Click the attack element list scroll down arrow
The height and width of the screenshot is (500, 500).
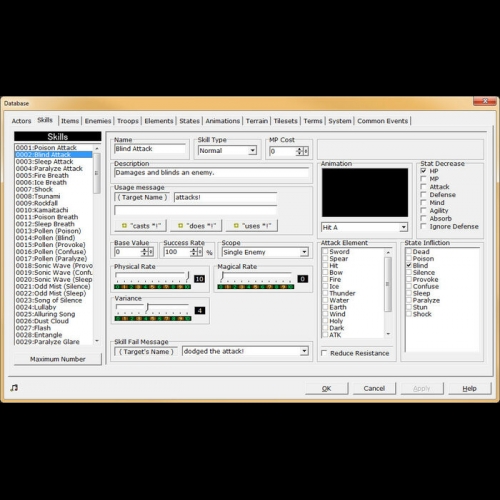click(388, 334)
